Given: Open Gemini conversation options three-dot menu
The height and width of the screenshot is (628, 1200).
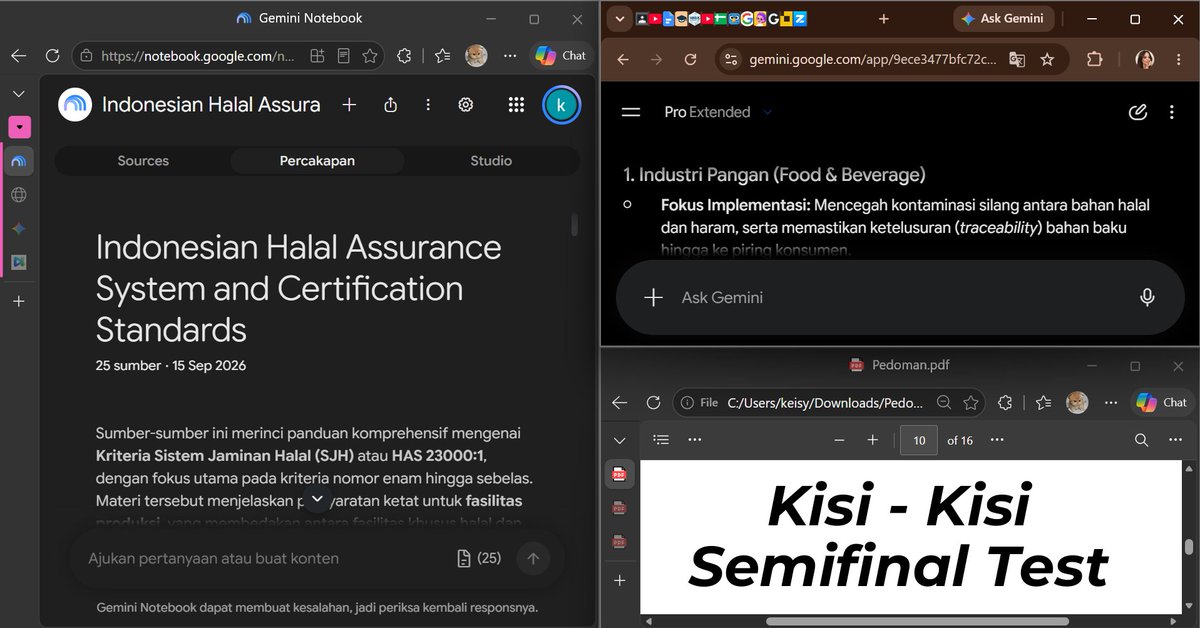Looking at the screenshot, I should [1172, 113].
